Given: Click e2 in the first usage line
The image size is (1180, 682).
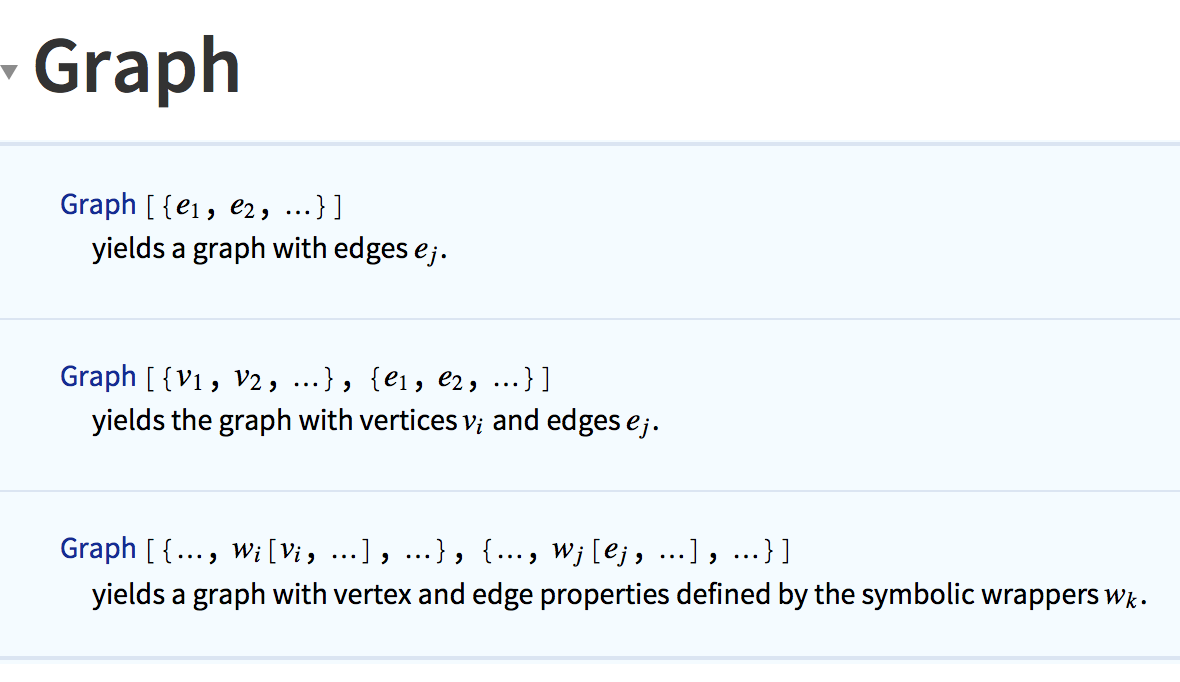Looking at the screenshot, I should [242, 207].
